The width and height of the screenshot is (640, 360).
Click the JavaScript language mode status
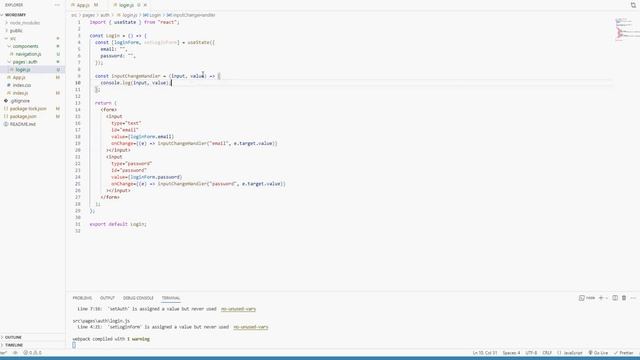click(x=570, y=353)
